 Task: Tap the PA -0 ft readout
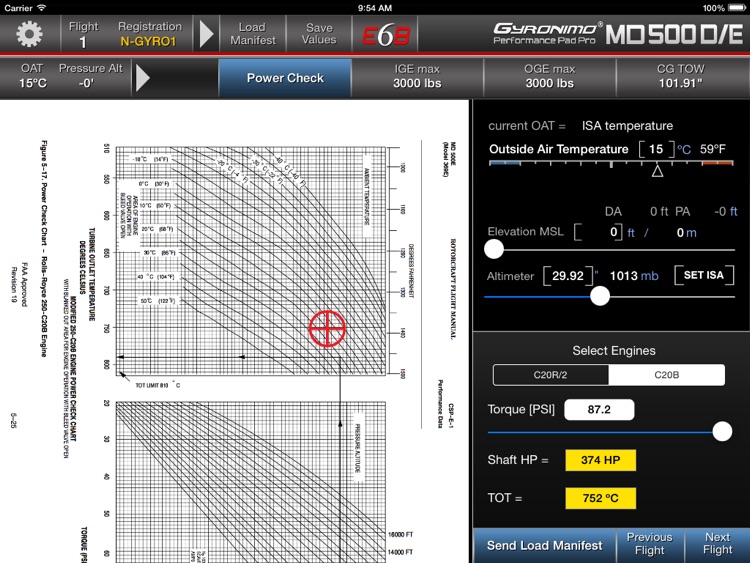coord(706,211)
